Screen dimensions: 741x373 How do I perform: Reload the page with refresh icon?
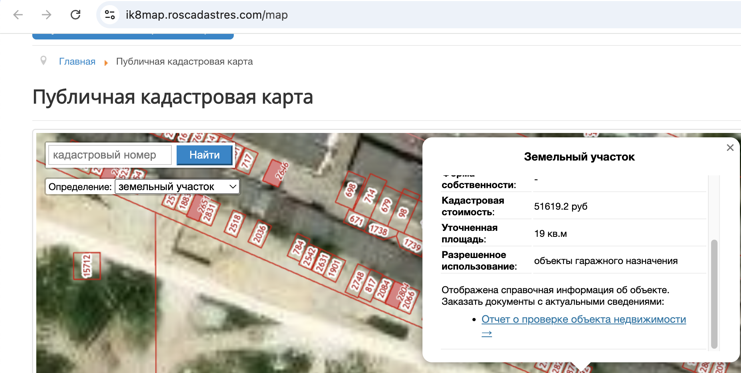(x=75, y=15)
